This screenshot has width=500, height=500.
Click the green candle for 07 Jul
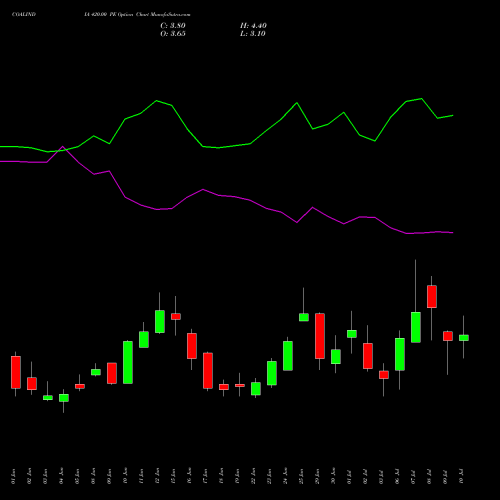click(x=416, y=327)
